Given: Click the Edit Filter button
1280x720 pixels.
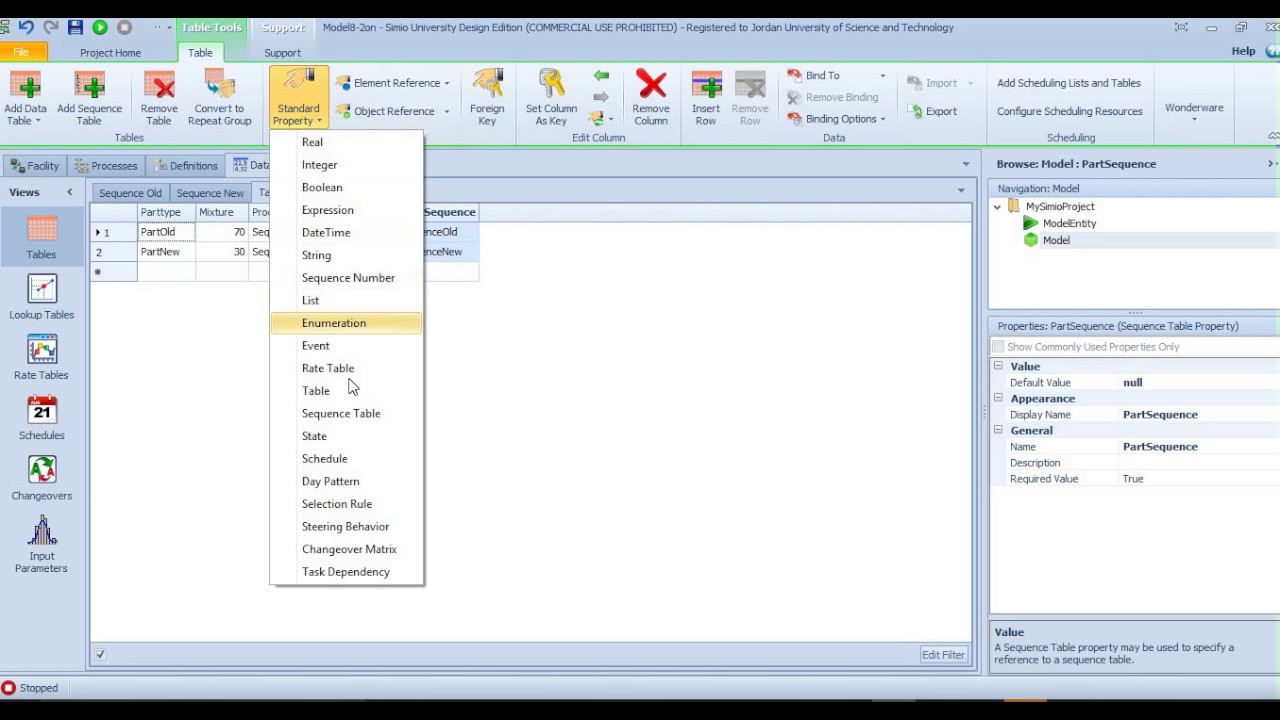Looking at the screenshot, I should (x=943, y=655).
